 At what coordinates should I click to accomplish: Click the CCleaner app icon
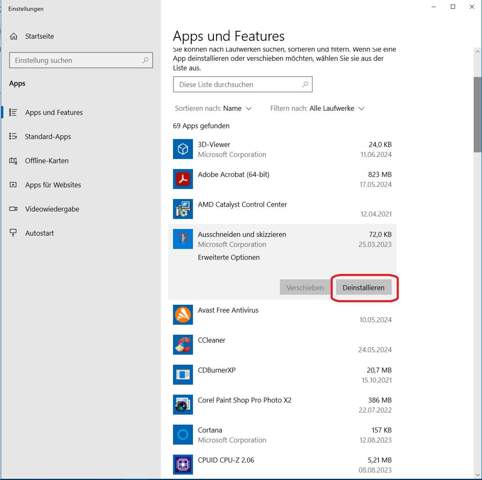[183, 345]
